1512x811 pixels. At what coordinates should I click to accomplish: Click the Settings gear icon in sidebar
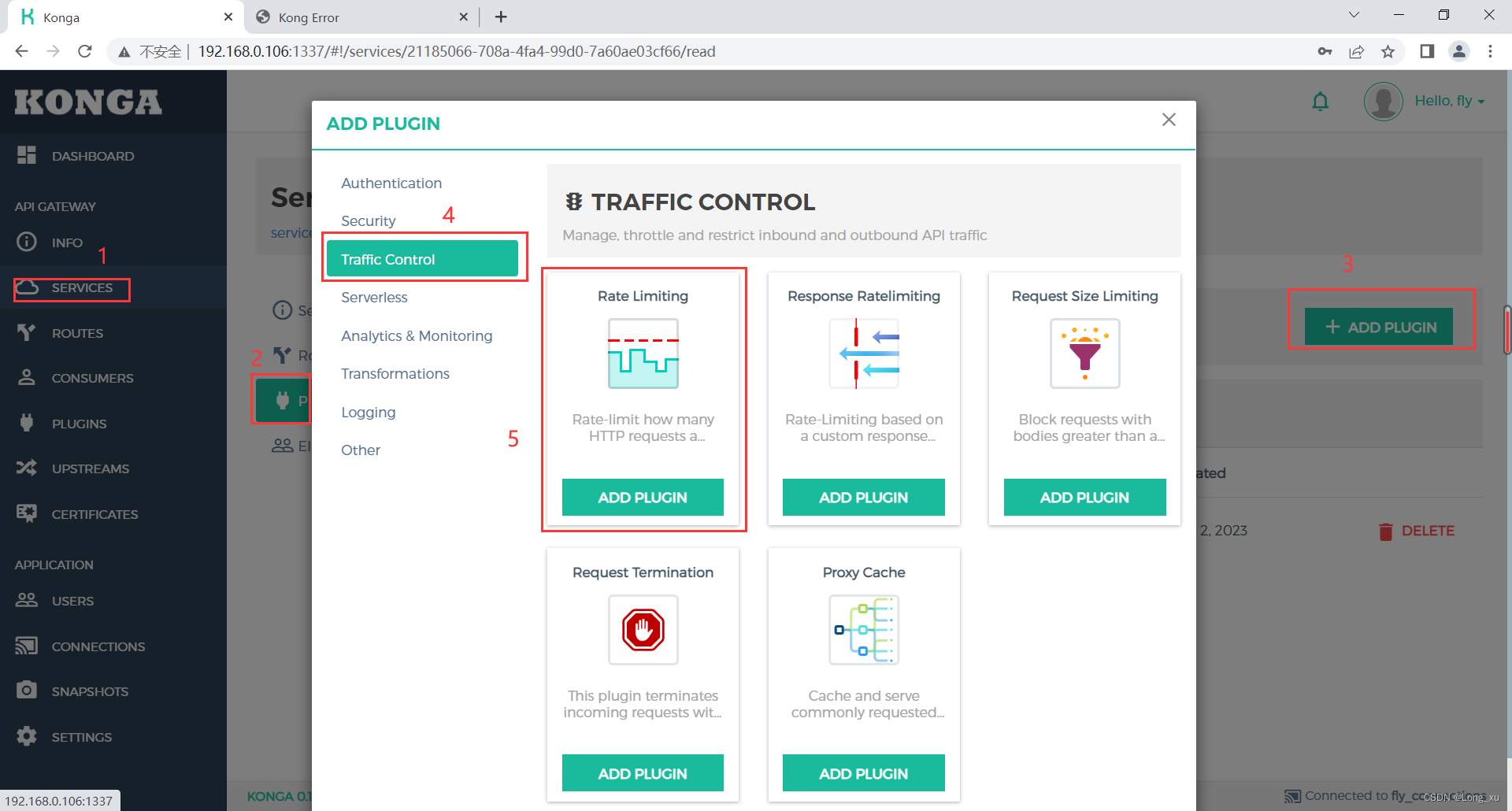(x=27, y=736)
